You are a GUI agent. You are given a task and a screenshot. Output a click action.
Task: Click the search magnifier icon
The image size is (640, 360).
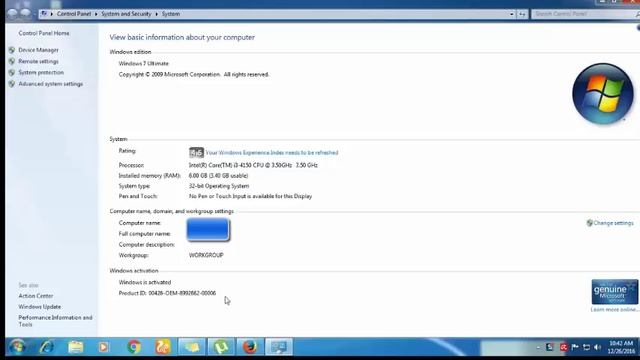tap(637, 14)
